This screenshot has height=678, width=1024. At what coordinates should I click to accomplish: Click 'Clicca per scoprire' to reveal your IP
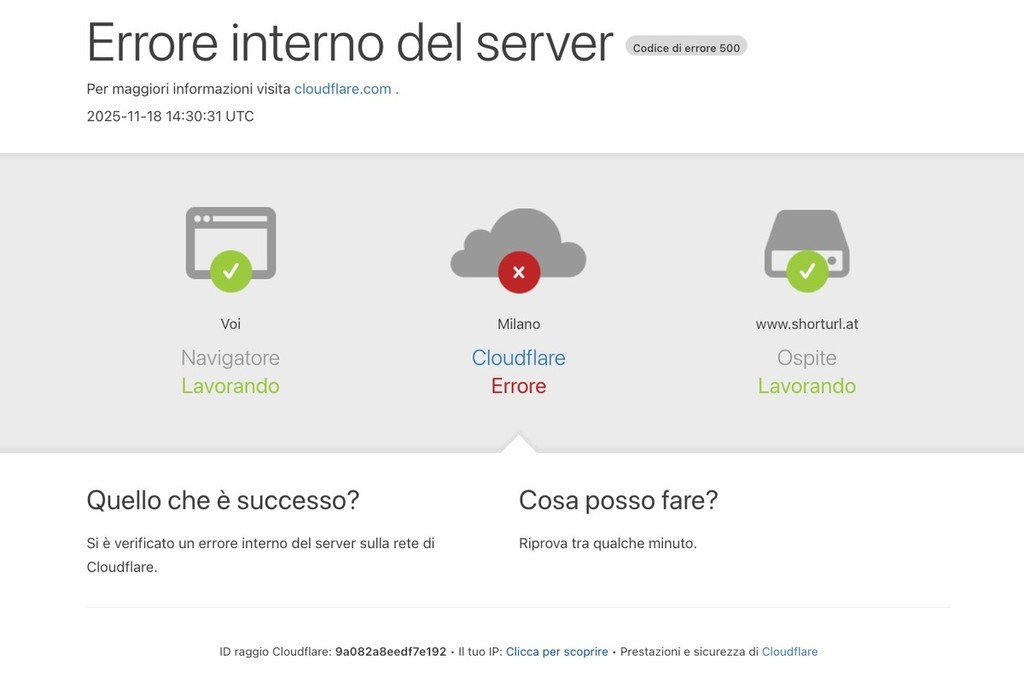(x=556, y=652)
